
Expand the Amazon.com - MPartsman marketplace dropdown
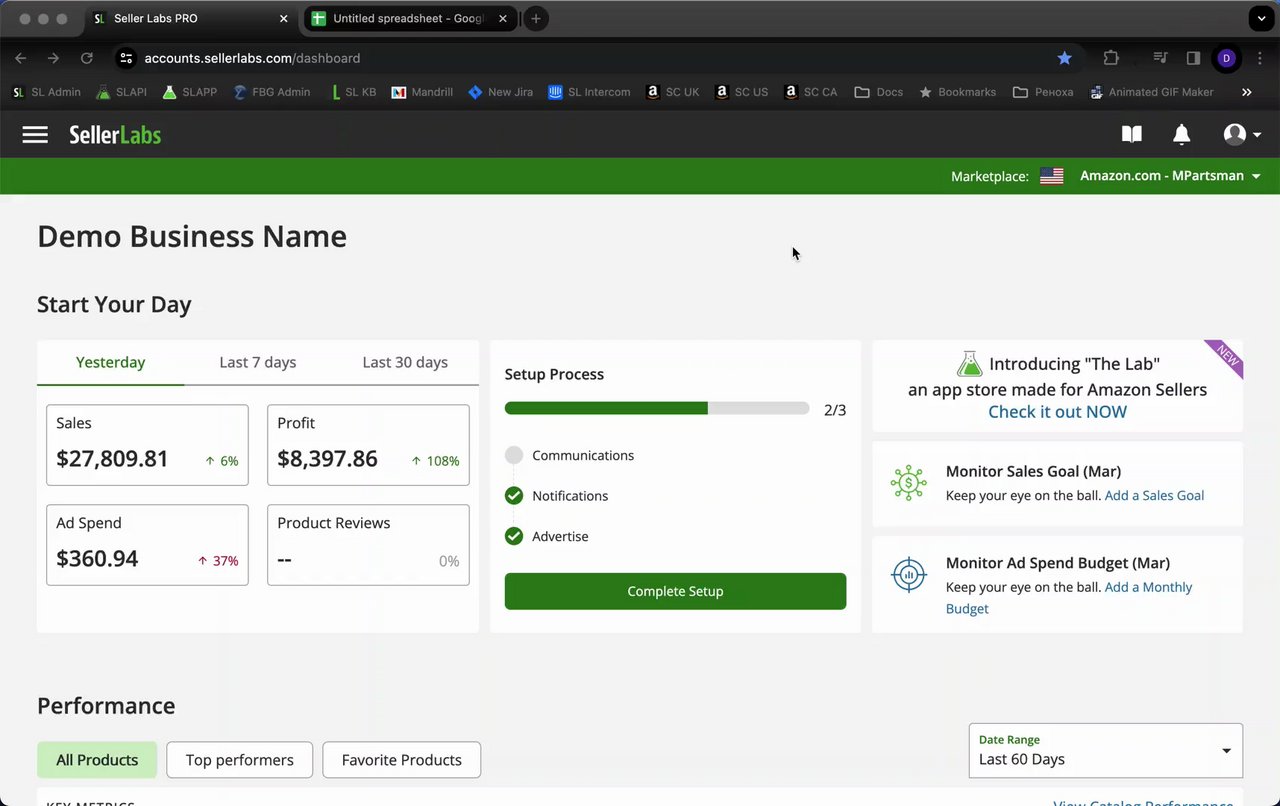[1170, 176]
